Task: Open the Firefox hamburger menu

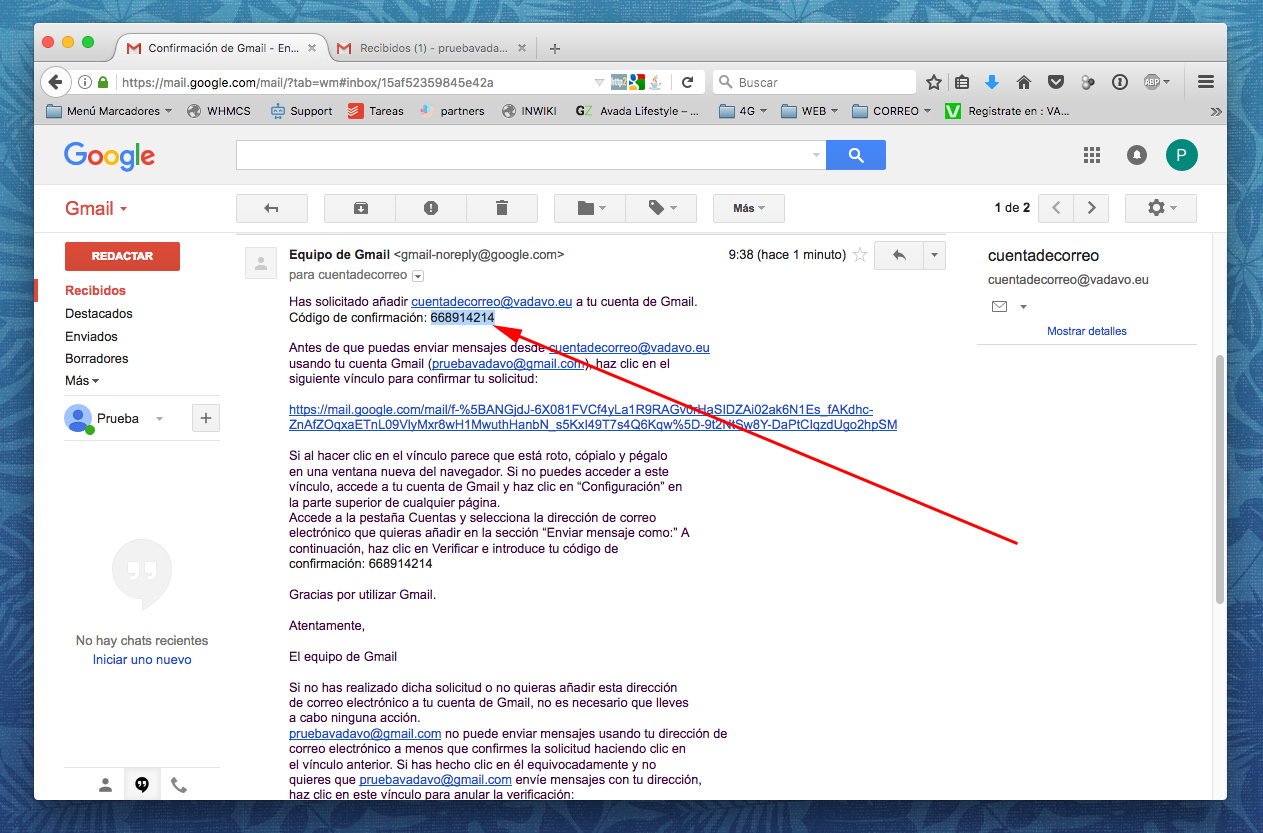Action: click(1206, 82)
